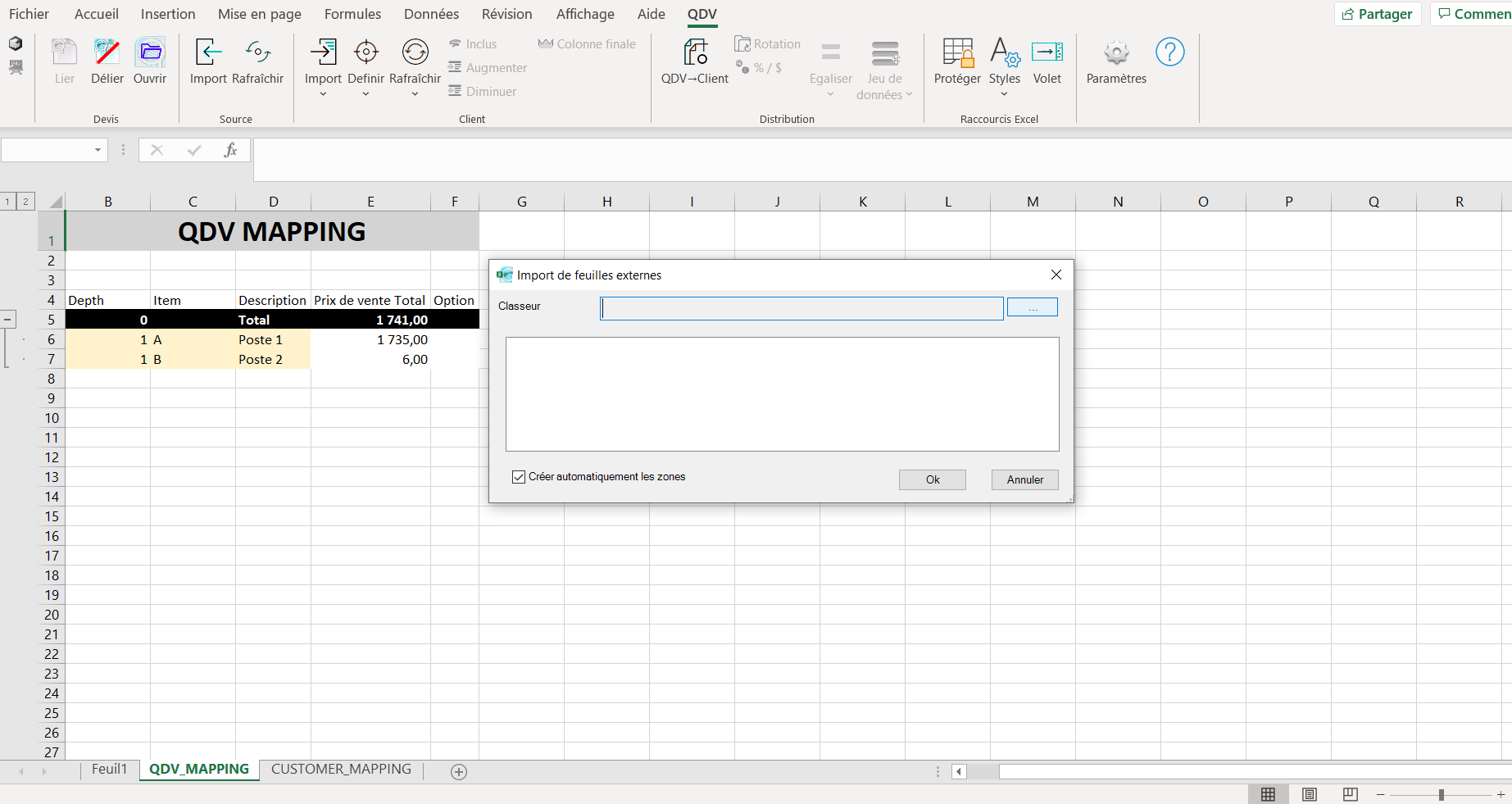Image resolution: width=1512 pixels, height=804 pixels.
Task: Click the zoom slider handle
Action: coord(1441,795)
